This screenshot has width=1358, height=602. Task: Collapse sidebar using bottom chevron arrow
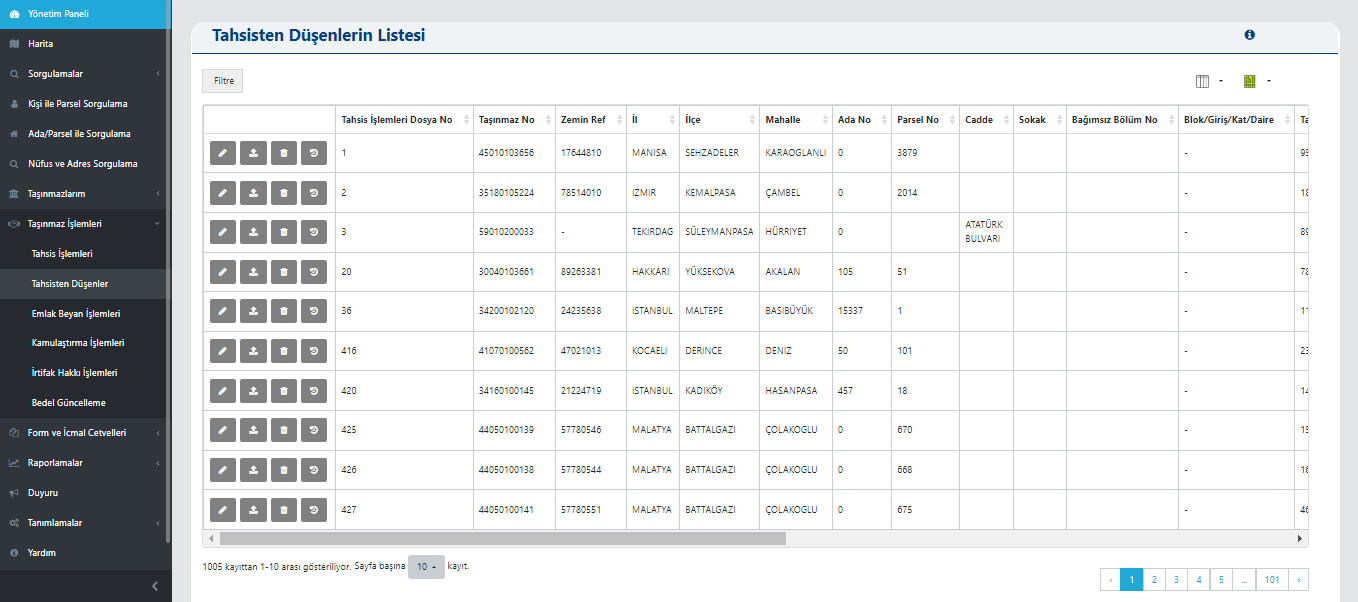(155, 586)
